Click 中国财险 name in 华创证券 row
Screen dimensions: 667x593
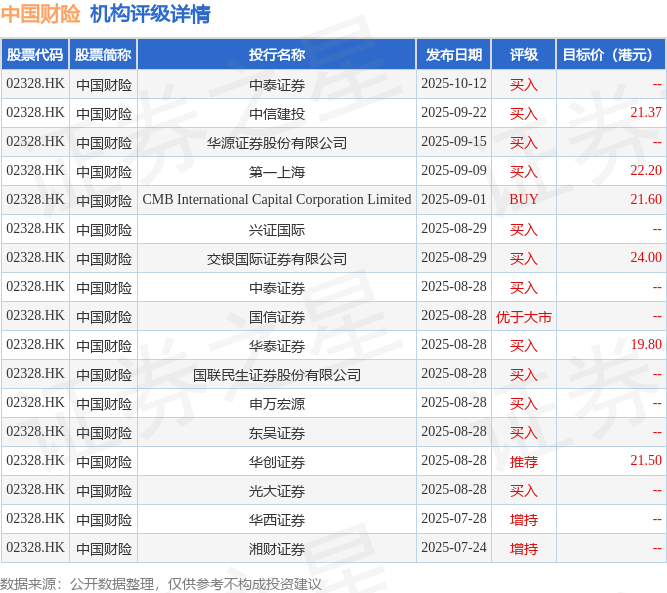pyautogui.click(x=104, y=462)
